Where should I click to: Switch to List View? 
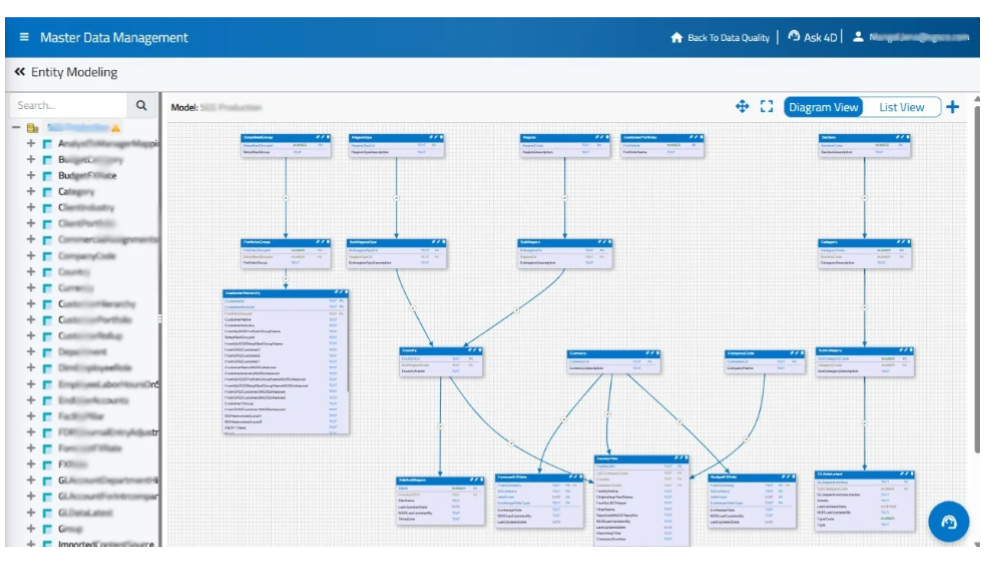pos(901,107)
